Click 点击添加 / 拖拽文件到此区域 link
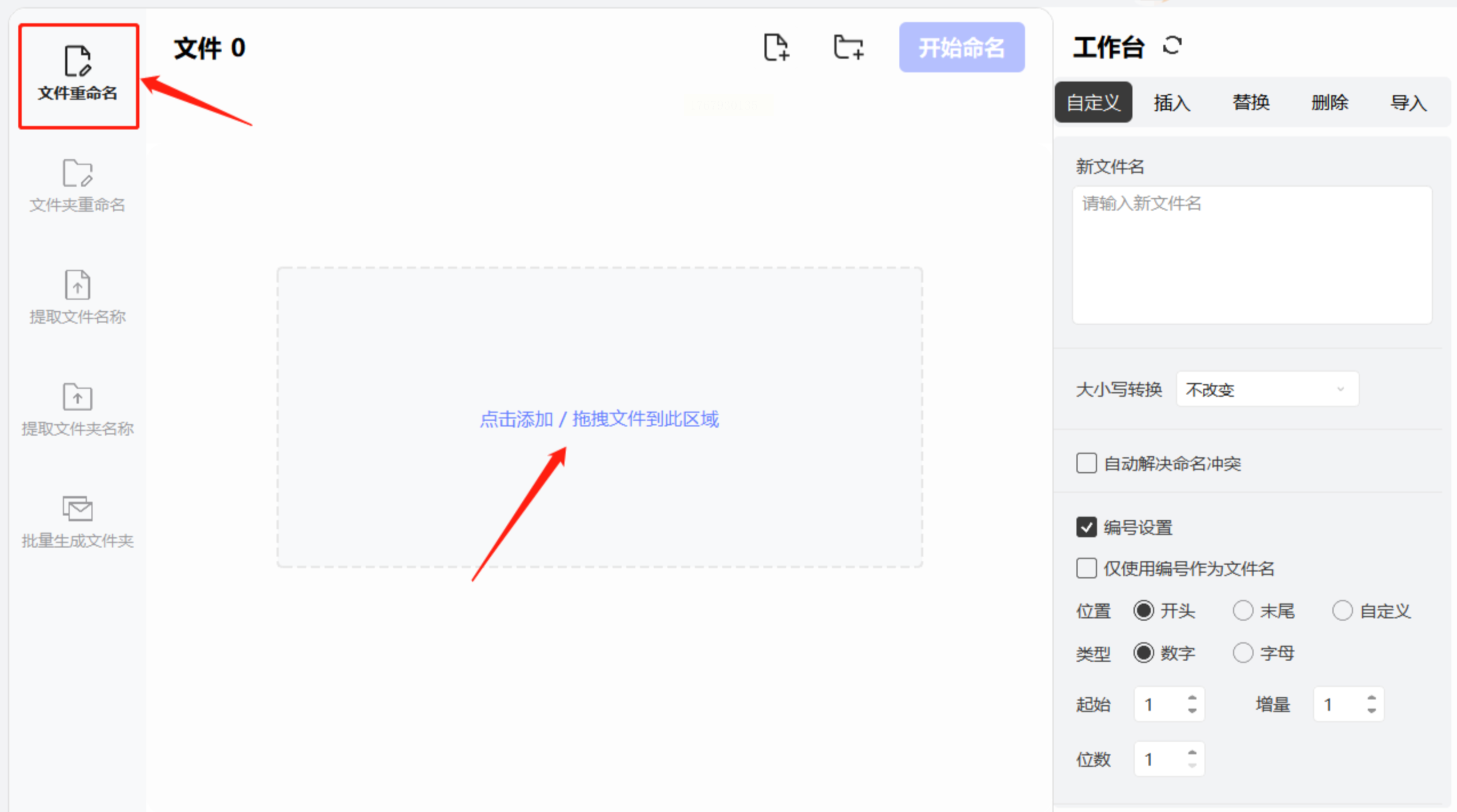 coord(599,419)
